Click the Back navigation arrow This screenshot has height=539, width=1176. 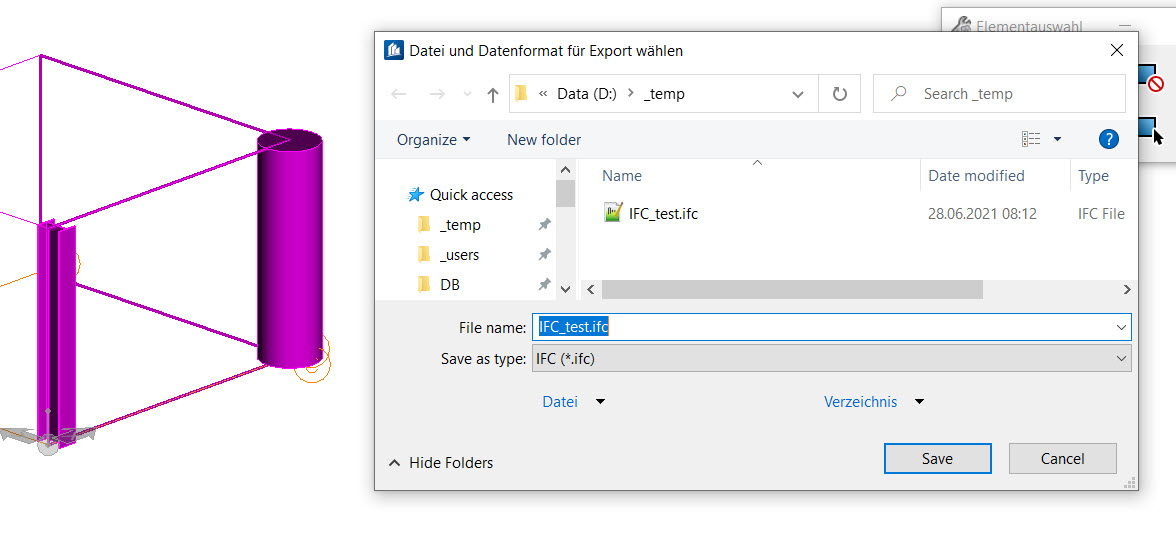click(399, 94)
